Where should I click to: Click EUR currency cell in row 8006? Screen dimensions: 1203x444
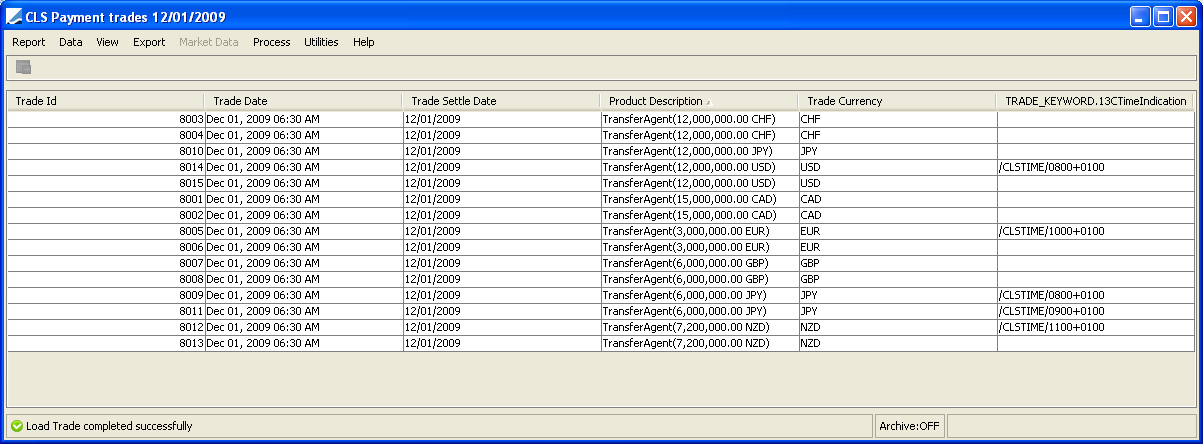click(x=897, y=247)
